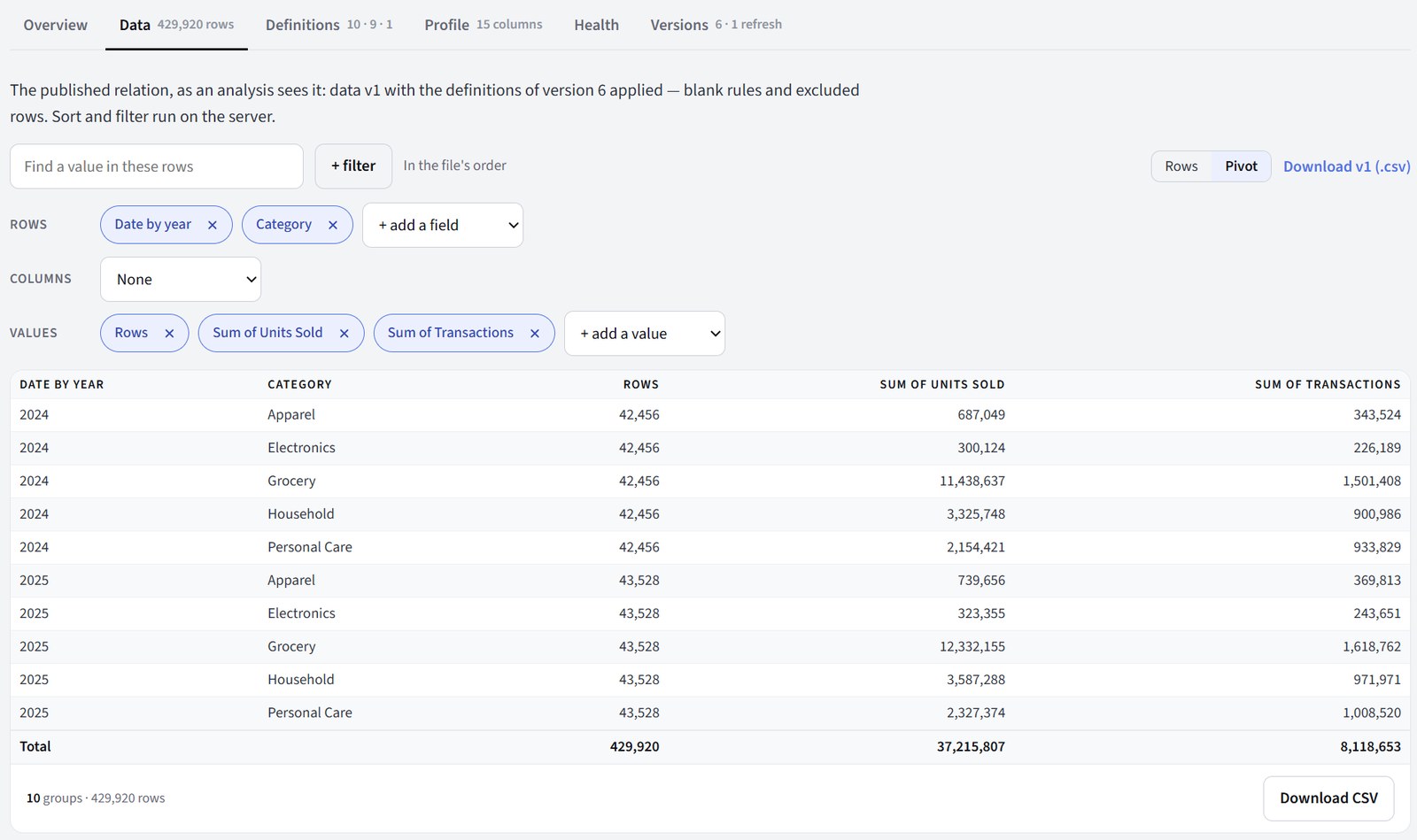The height and width of the screenshot is (840, 1417).
Task: Click units sold value 12,332,155
Action: [972, 647]
